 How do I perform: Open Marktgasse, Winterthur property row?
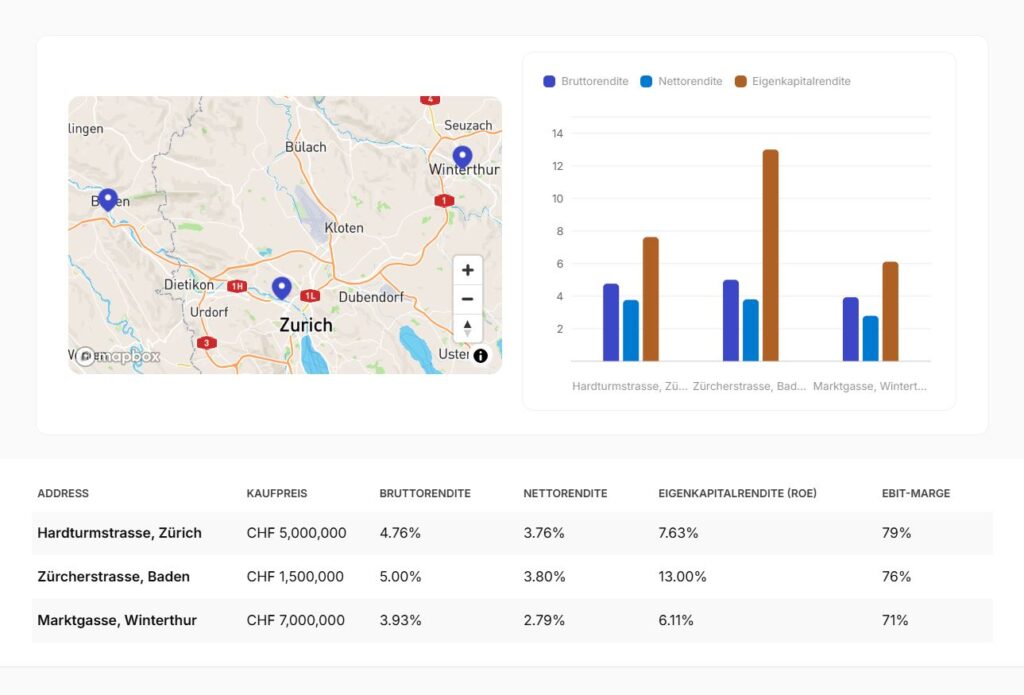117,620
